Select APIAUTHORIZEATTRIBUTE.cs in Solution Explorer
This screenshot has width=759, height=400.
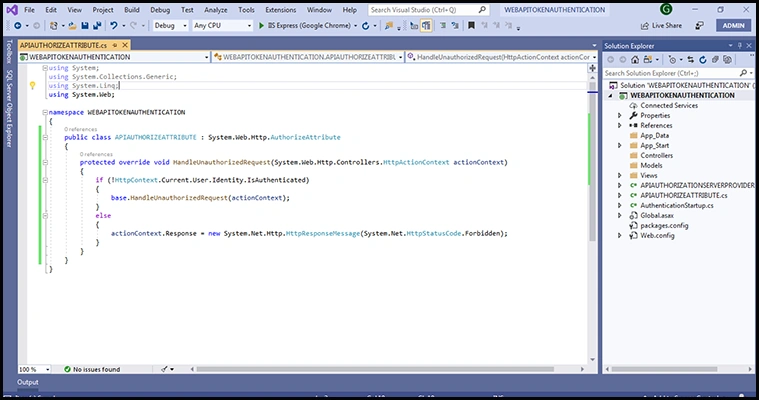pos(683,196)
